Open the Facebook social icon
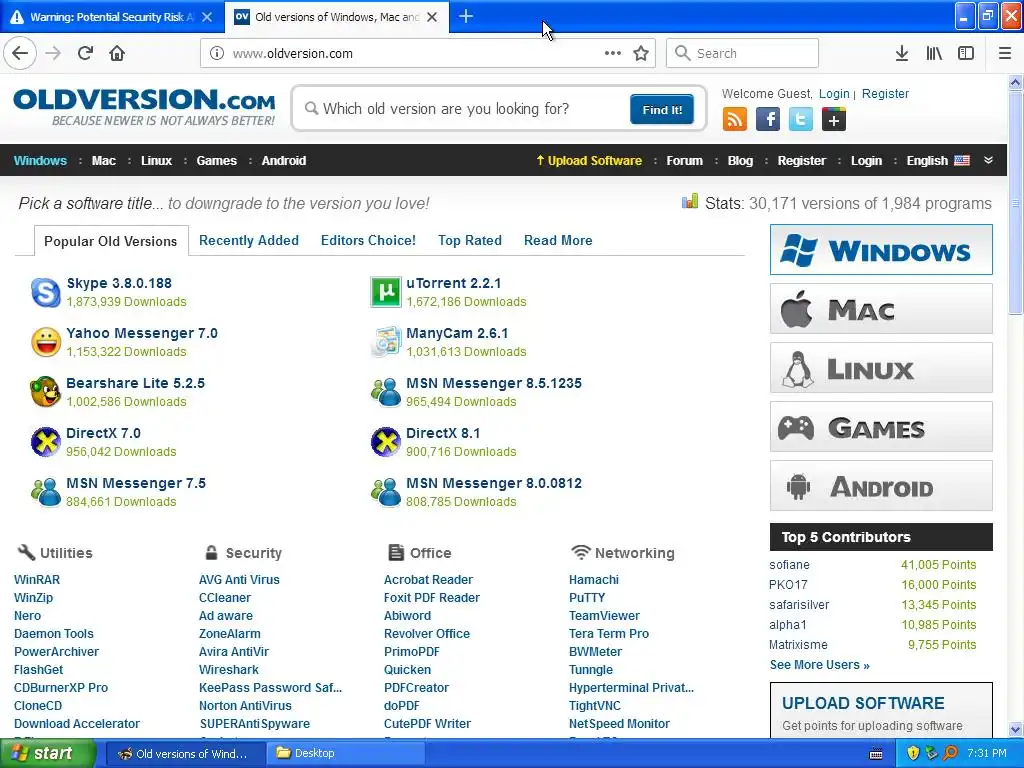The height and width of the screenshot is (768, 1024). (x=768, y=120)
